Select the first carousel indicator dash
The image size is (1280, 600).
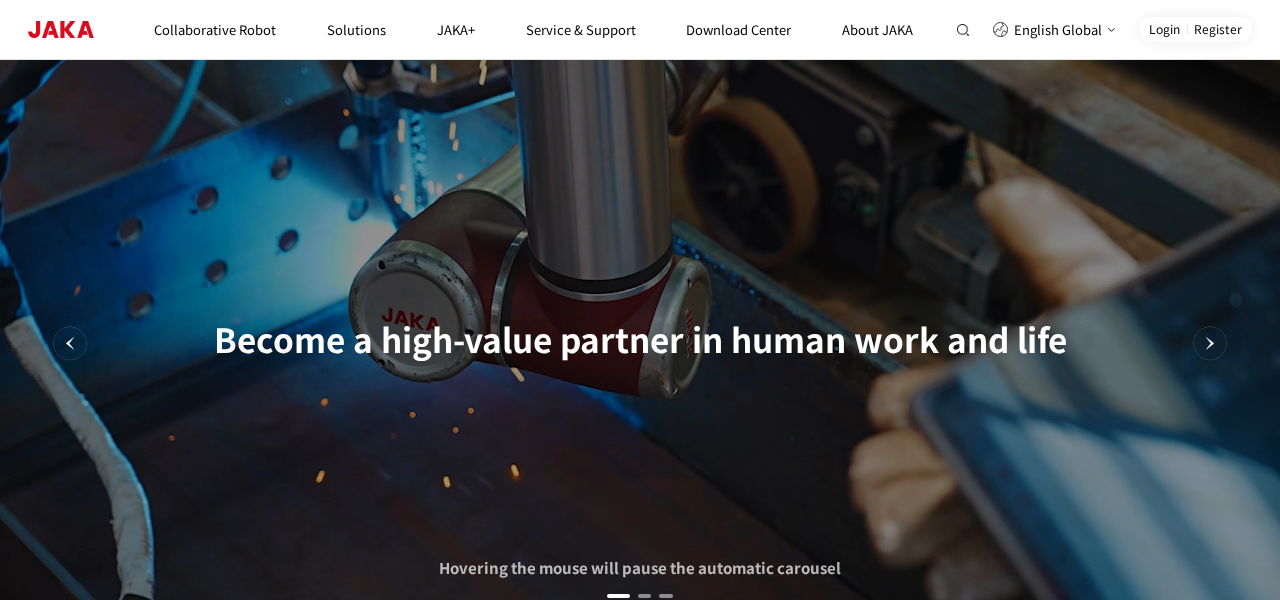tap(618, 596)
